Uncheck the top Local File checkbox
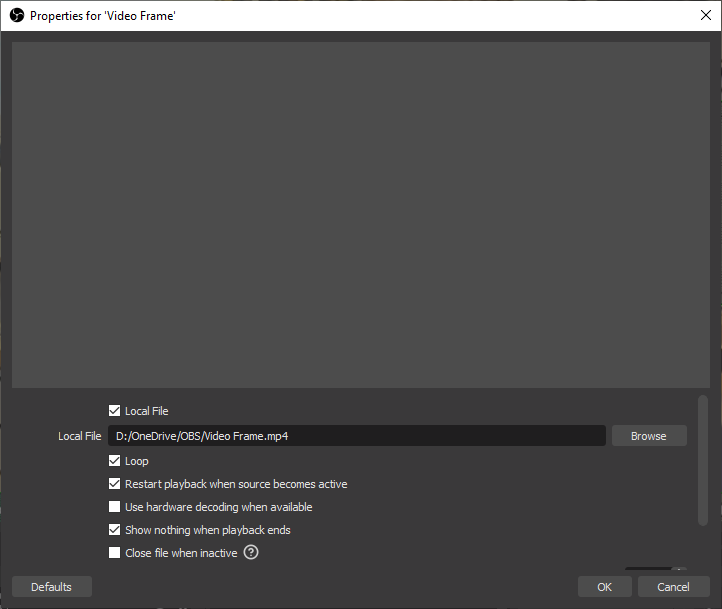Image resolution: width=722 pixels, height=609 pixels. (114, 411)
